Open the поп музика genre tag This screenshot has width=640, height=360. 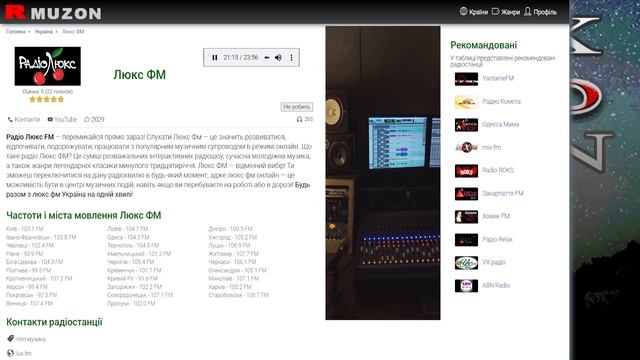31,339
